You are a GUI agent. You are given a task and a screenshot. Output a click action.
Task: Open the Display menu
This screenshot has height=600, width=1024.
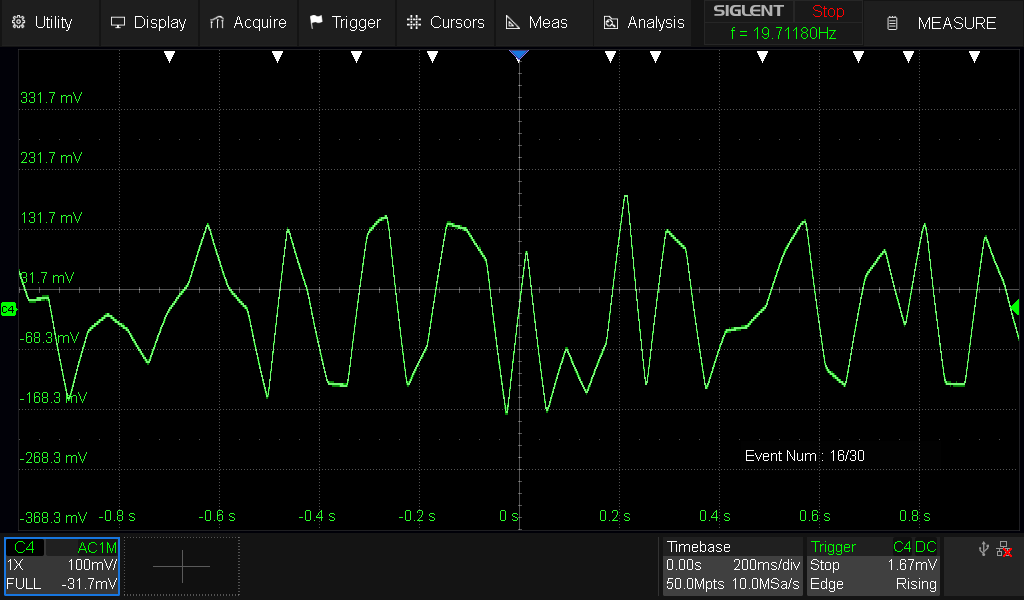[x=149, y=23]
